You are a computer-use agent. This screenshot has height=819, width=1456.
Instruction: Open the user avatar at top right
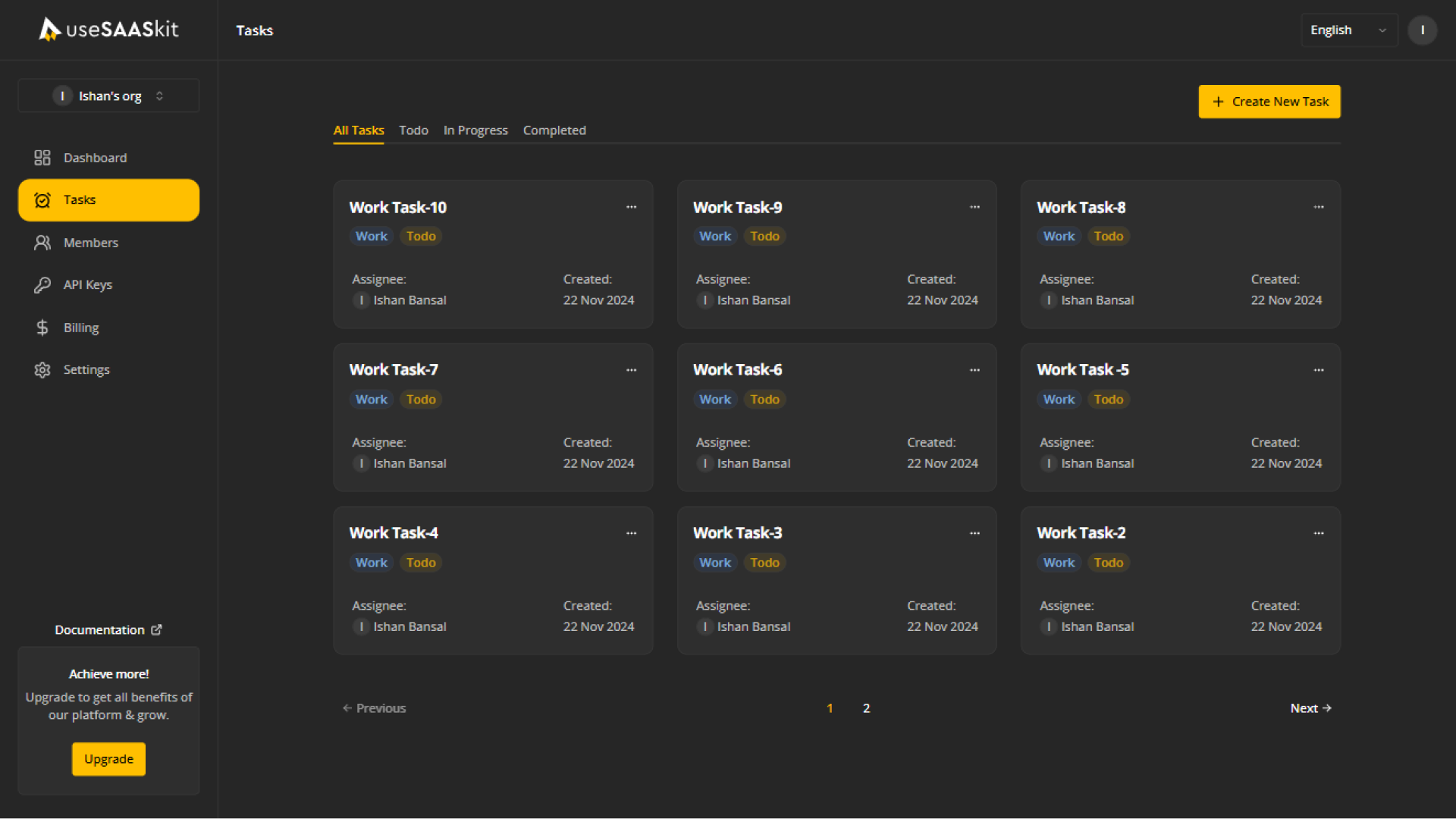1423,30
